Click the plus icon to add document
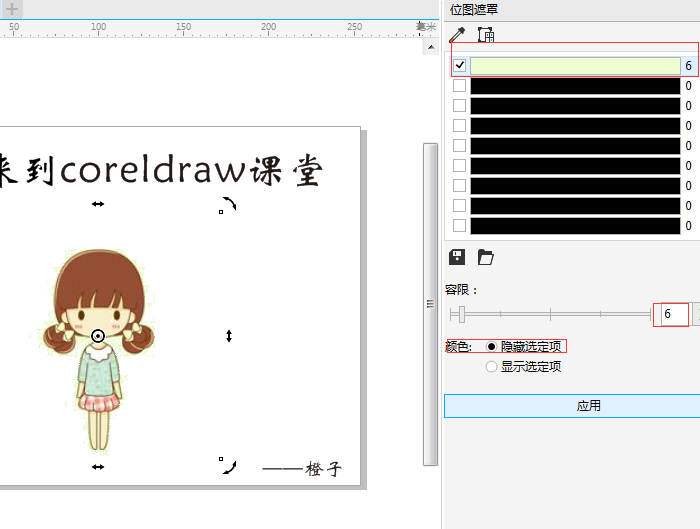The image size is (700, 529). tap(13, 9)
